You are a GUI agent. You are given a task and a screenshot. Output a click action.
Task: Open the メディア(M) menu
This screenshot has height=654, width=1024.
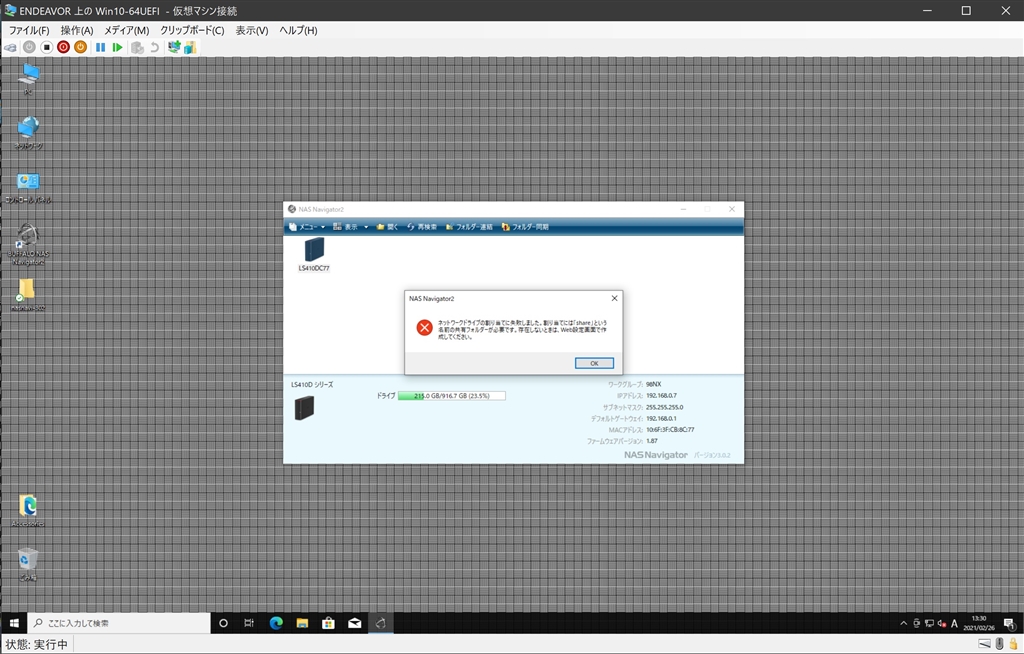(127, 30)
